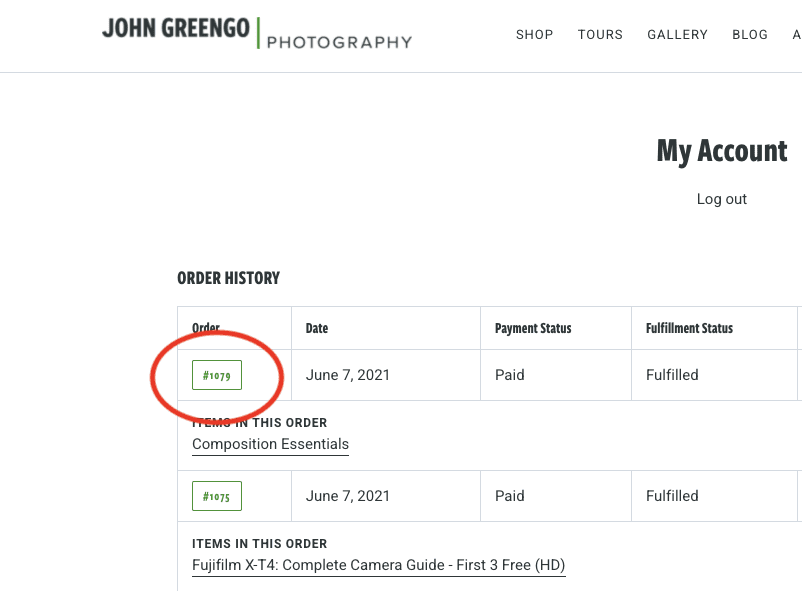802x591 pixels.
Task: Click the Paid status of order #1079
Action: pyautogui.click(x=509, y=375)
